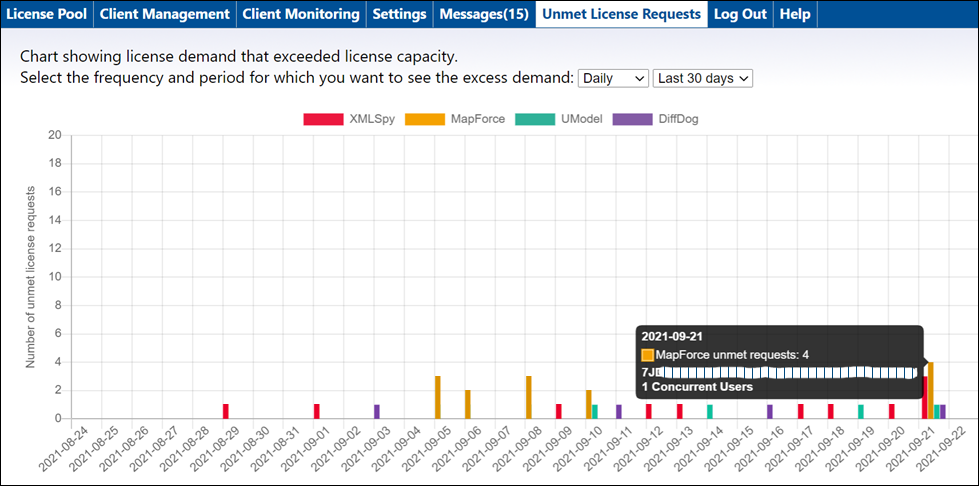Expand the Daily frequency dropdown

pos(613,78)
